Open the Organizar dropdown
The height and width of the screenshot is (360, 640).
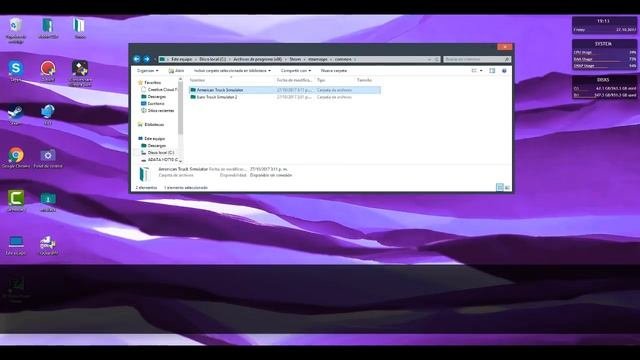tap(147, 71)
